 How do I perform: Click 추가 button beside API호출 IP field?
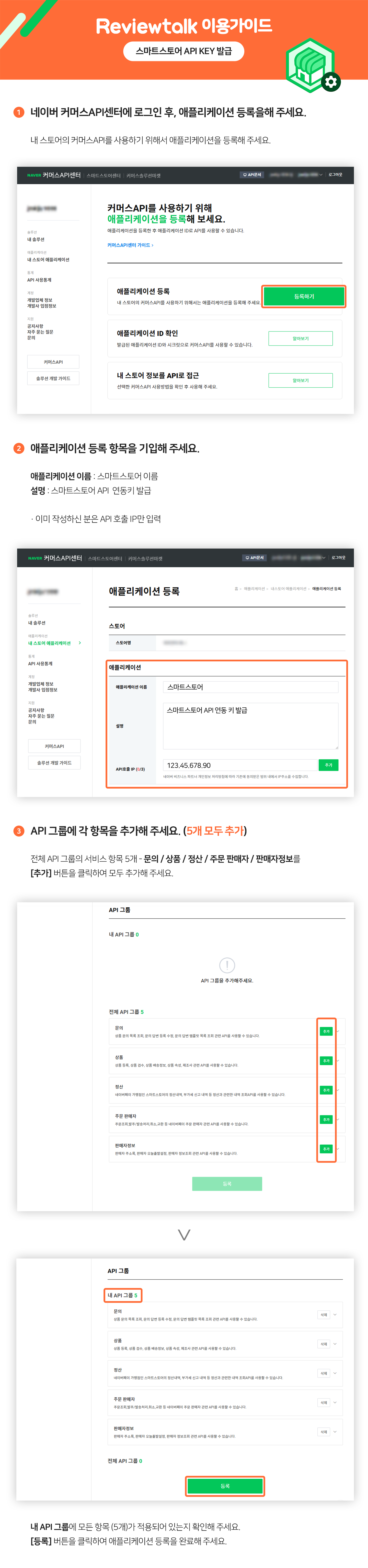click(328, 765)
